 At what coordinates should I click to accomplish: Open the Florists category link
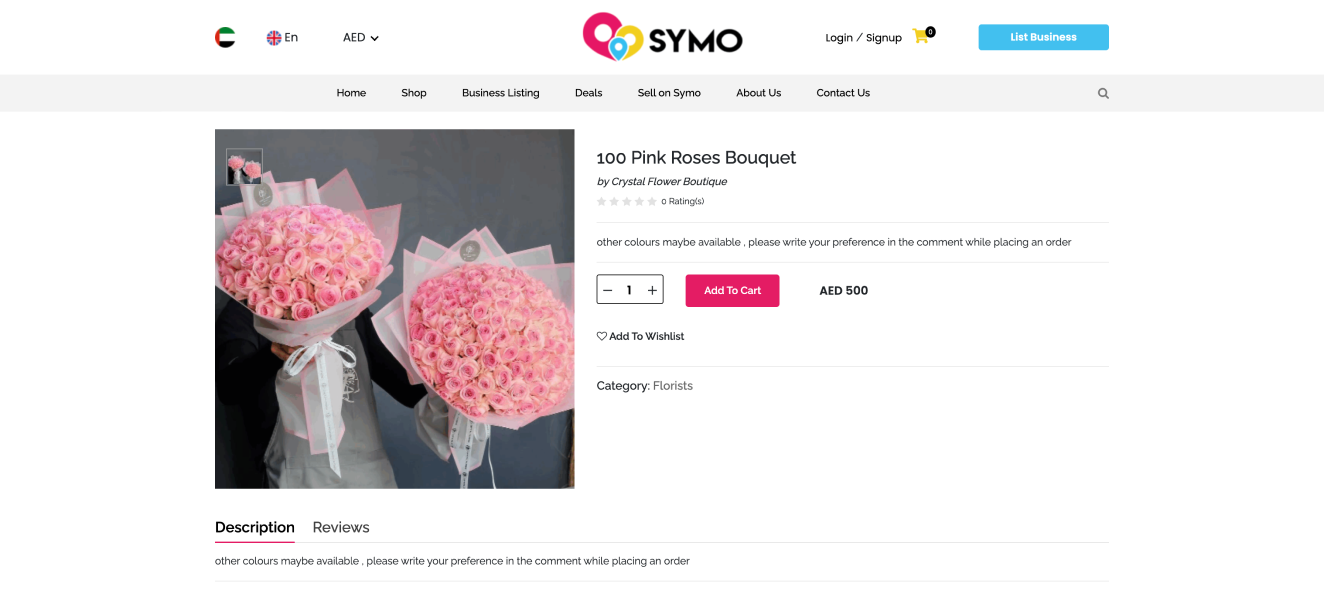tap(673, 386)
